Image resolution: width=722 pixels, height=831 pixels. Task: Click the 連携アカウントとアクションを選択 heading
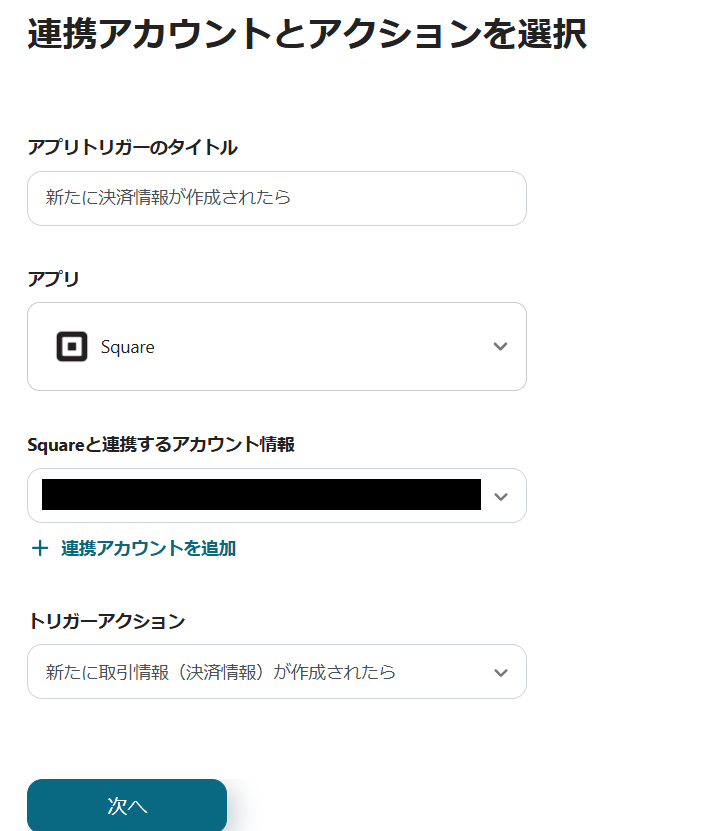coord(307,35)
